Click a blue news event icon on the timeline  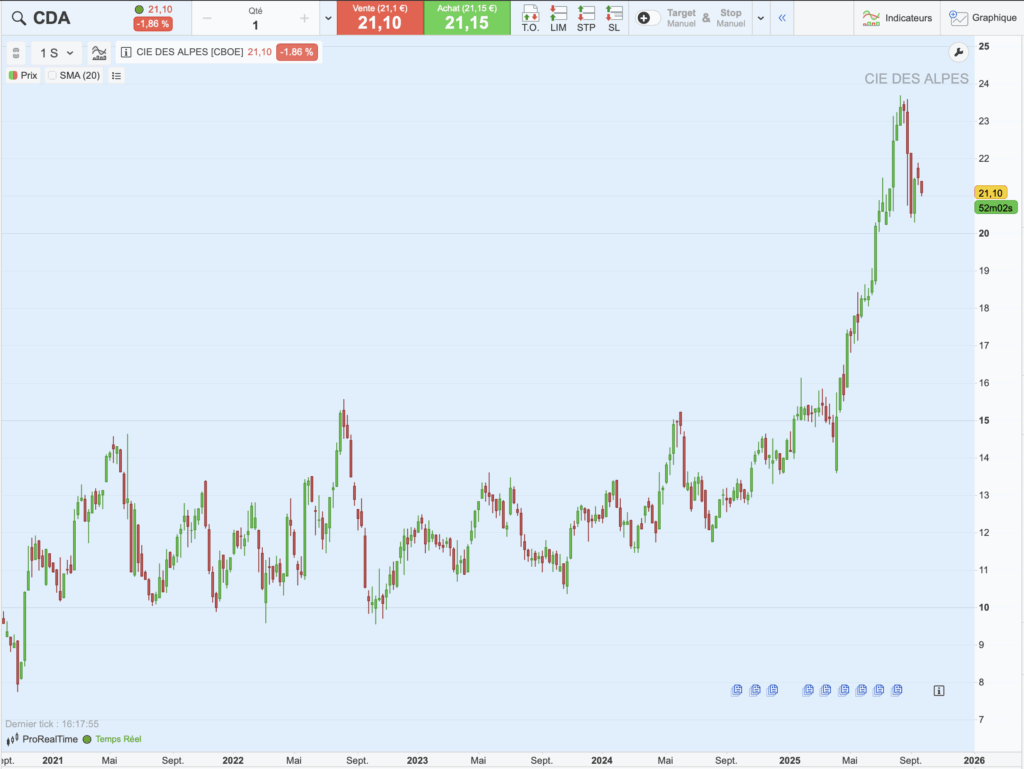(734, 689)
